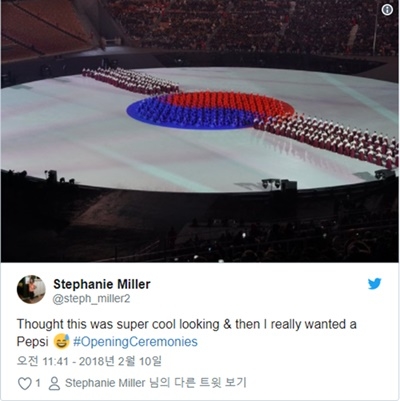Follow the #OpeningCeremonies hashtag

click(x=135, y=342)
